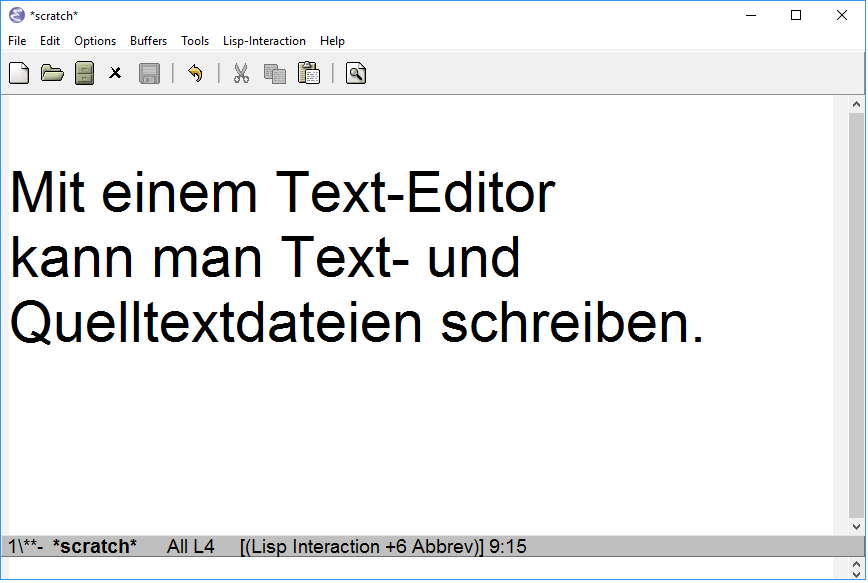Open the Tools menu
This screenshot has height=583, width=868.
(x=195, y=41)
